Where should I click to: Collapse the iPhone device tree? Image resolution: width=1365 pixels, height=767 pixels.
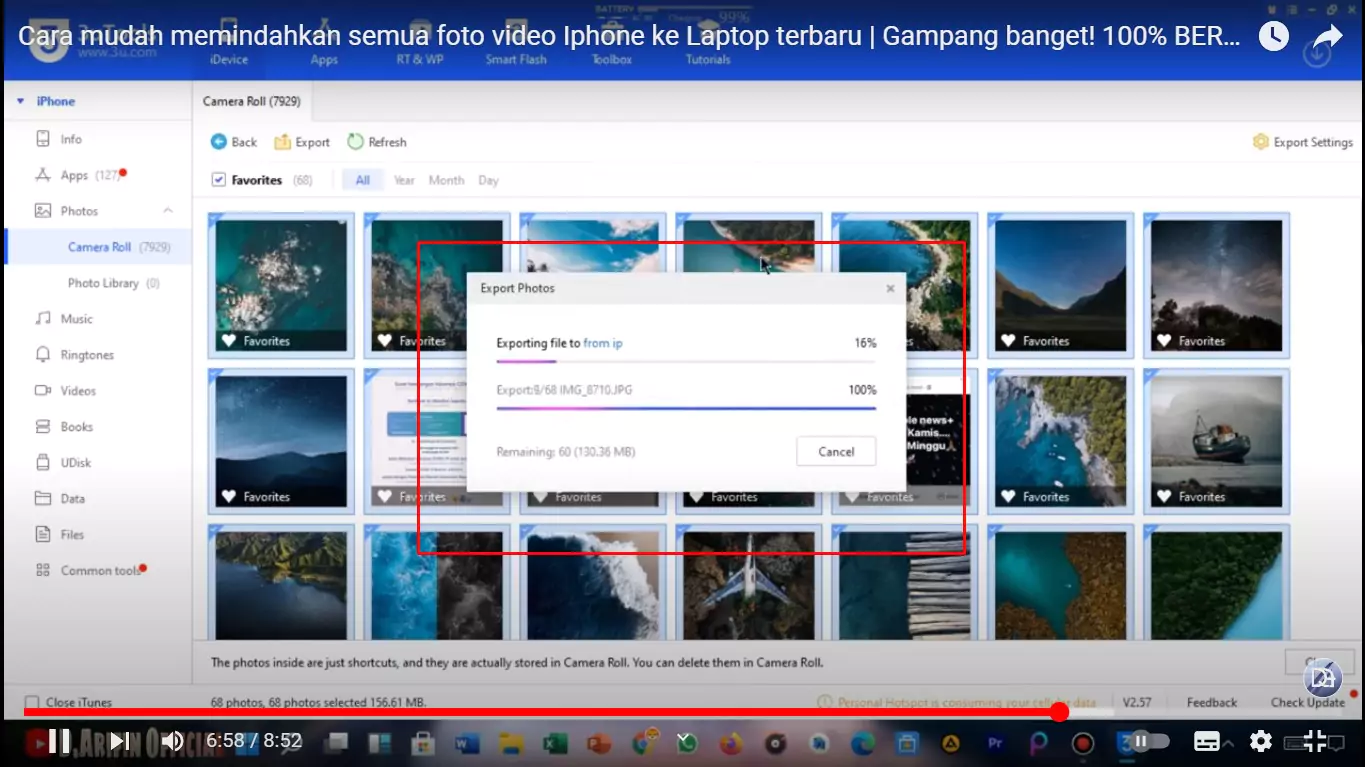pos(20,101)
